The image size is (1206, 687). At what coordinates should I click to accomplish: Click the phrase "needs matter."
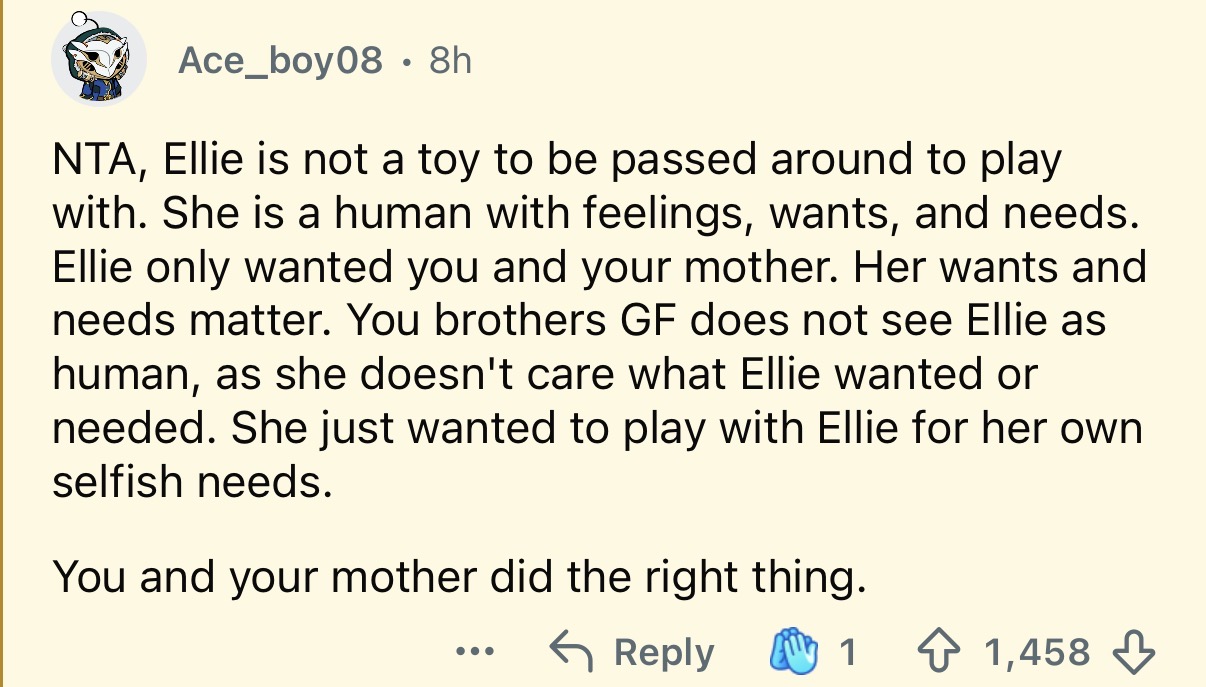pos(177,321)
